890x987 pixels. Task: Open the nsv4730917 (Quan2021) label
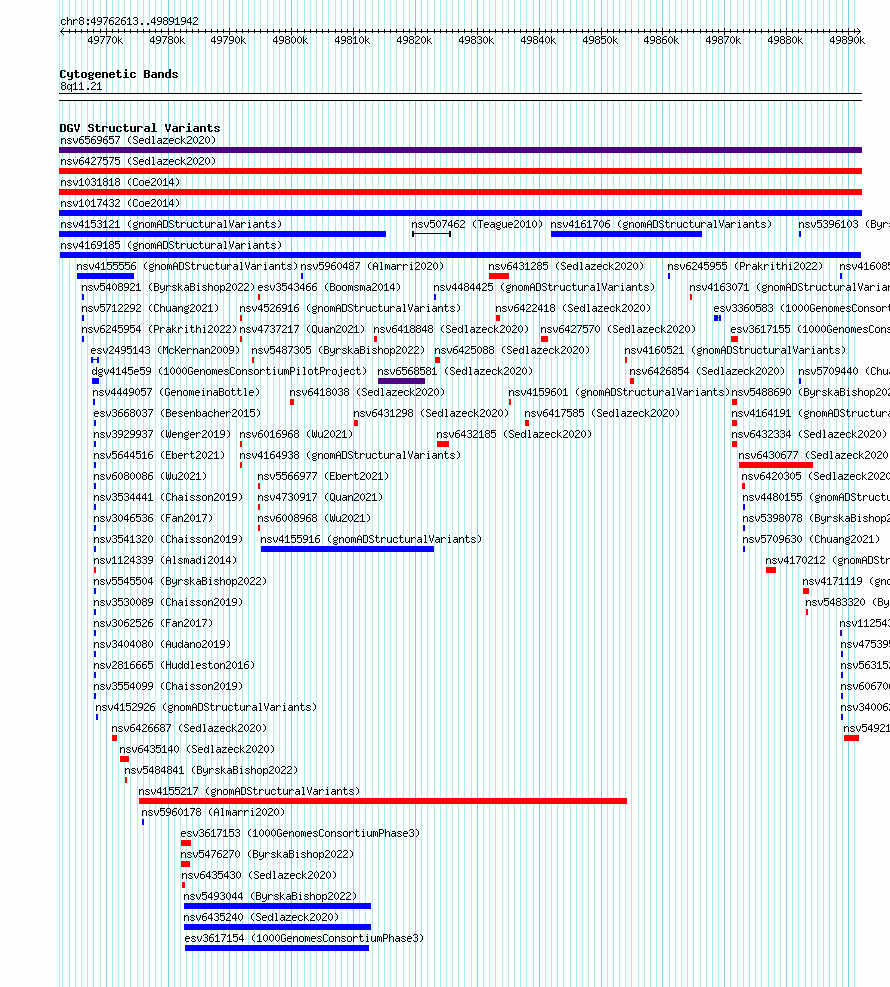(320, 497)
